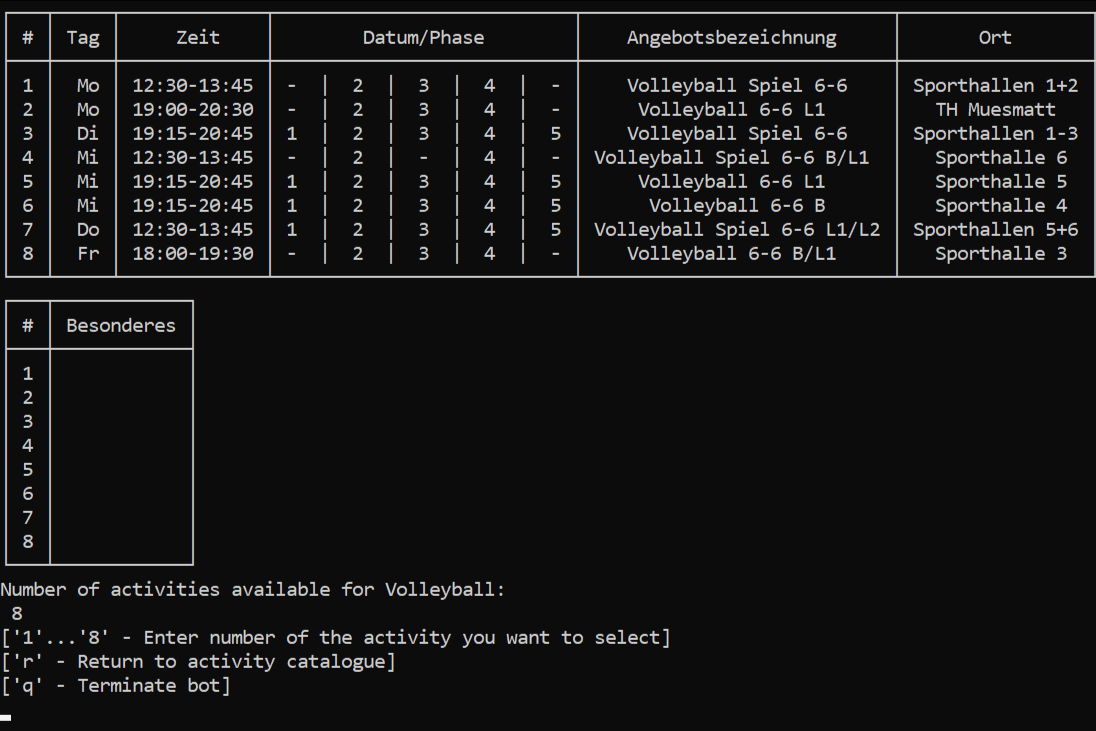Image resolution: width=1096 pixels, height=731 pixels.
Task: Click the Volleyball Spiel 6-6 B/L1 entry
Action: (x=731, y=157)
